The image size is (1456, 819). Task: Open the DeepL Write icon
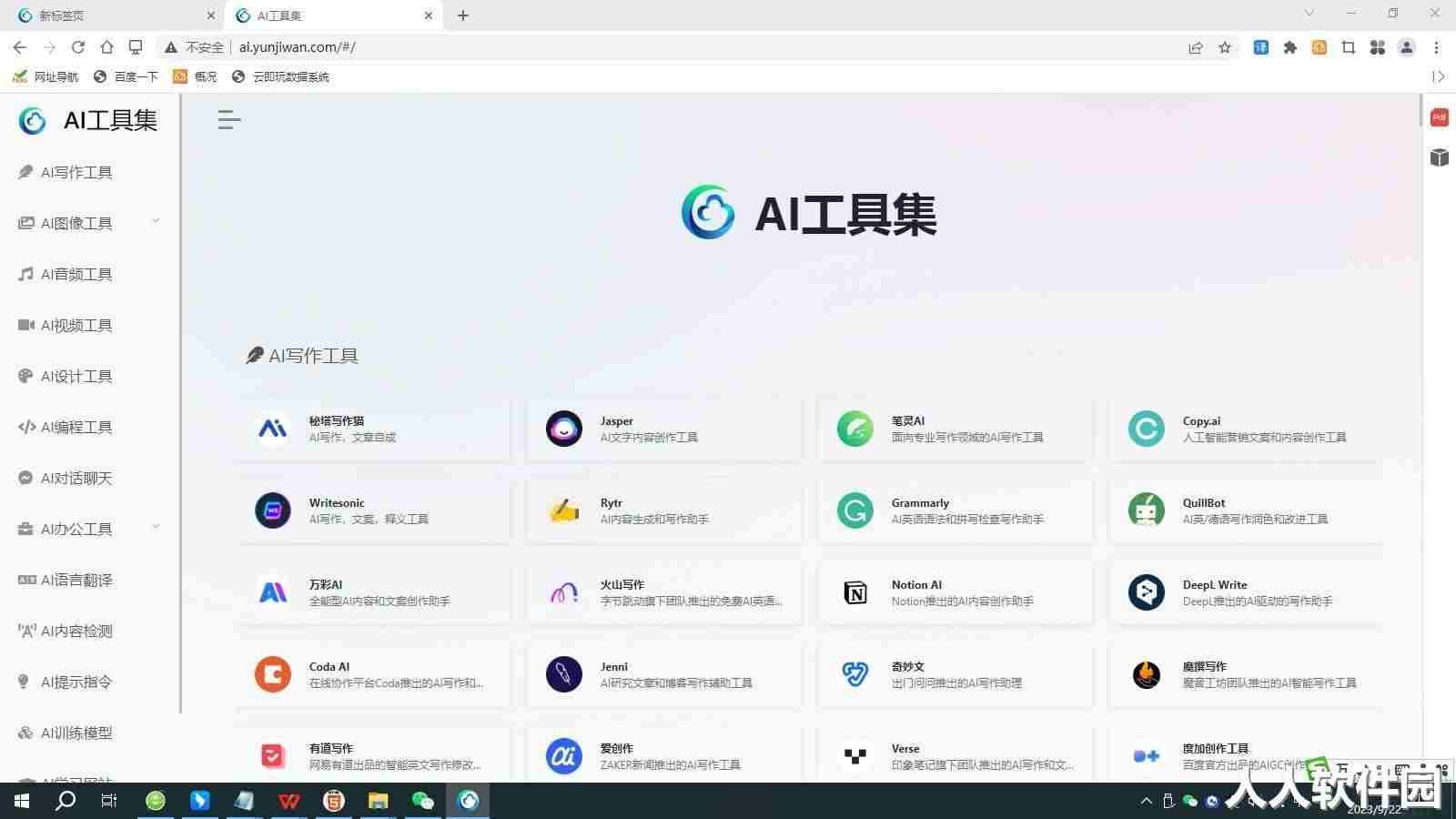click(1147, 592)
